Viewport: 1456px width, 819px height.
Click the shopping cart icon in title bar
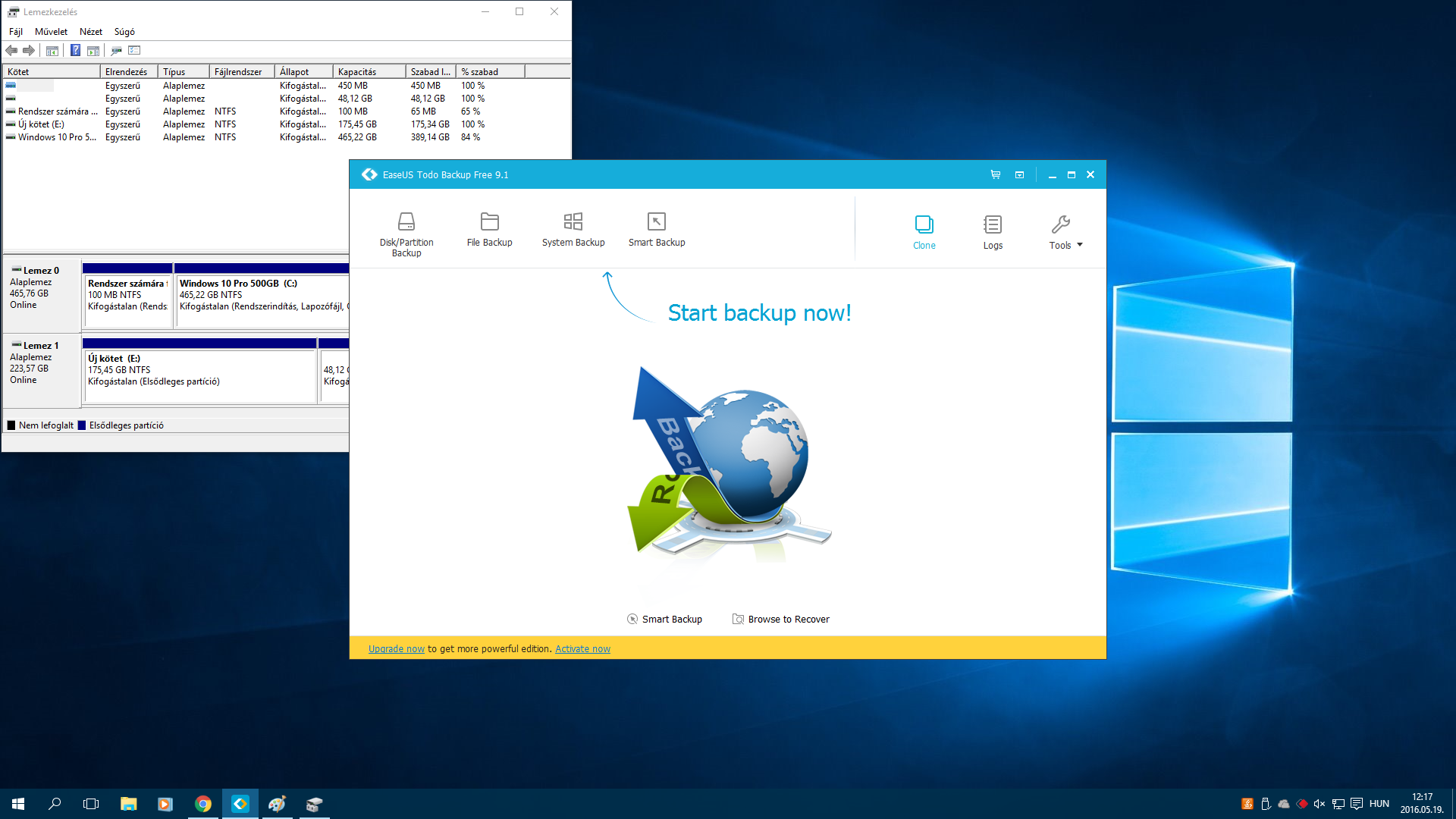[995, 174]
